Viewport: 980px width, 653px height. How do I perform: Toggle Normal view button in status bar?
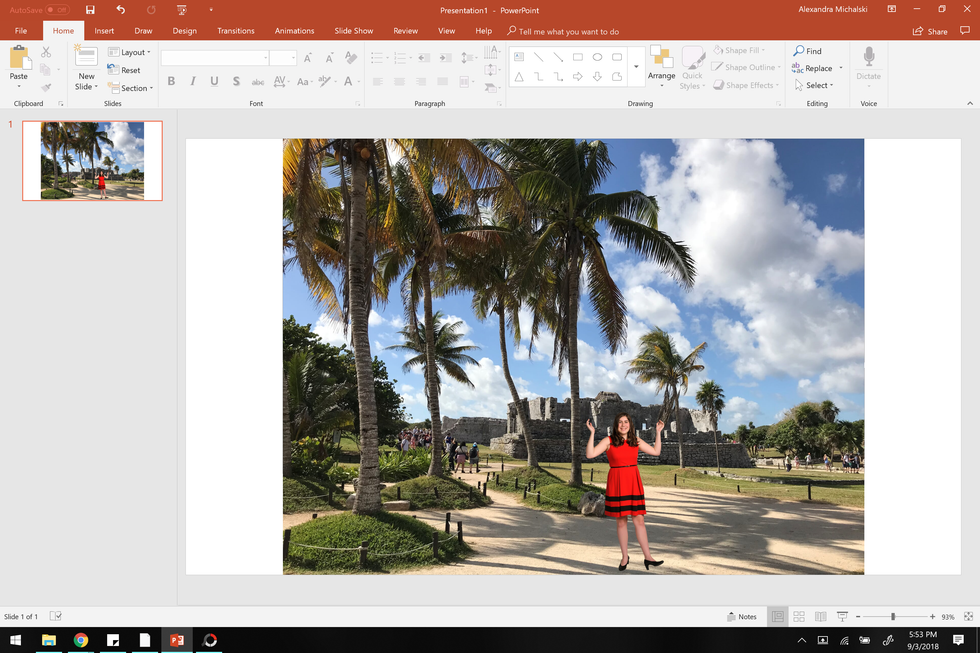(x=777, y=616)
